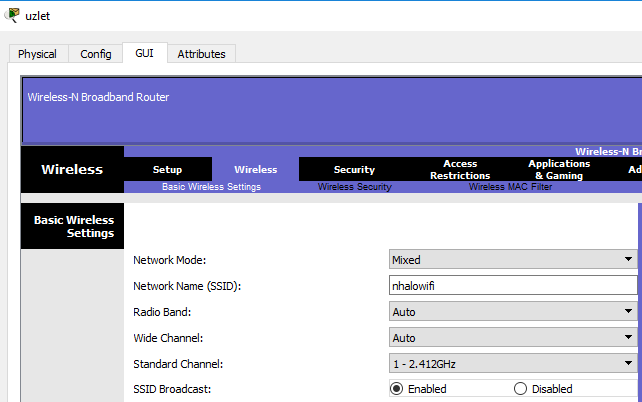Viewport: 642px width, 402px height.
Task: Click the 'uzlet' window title text
Action: (x=38, y=16)
